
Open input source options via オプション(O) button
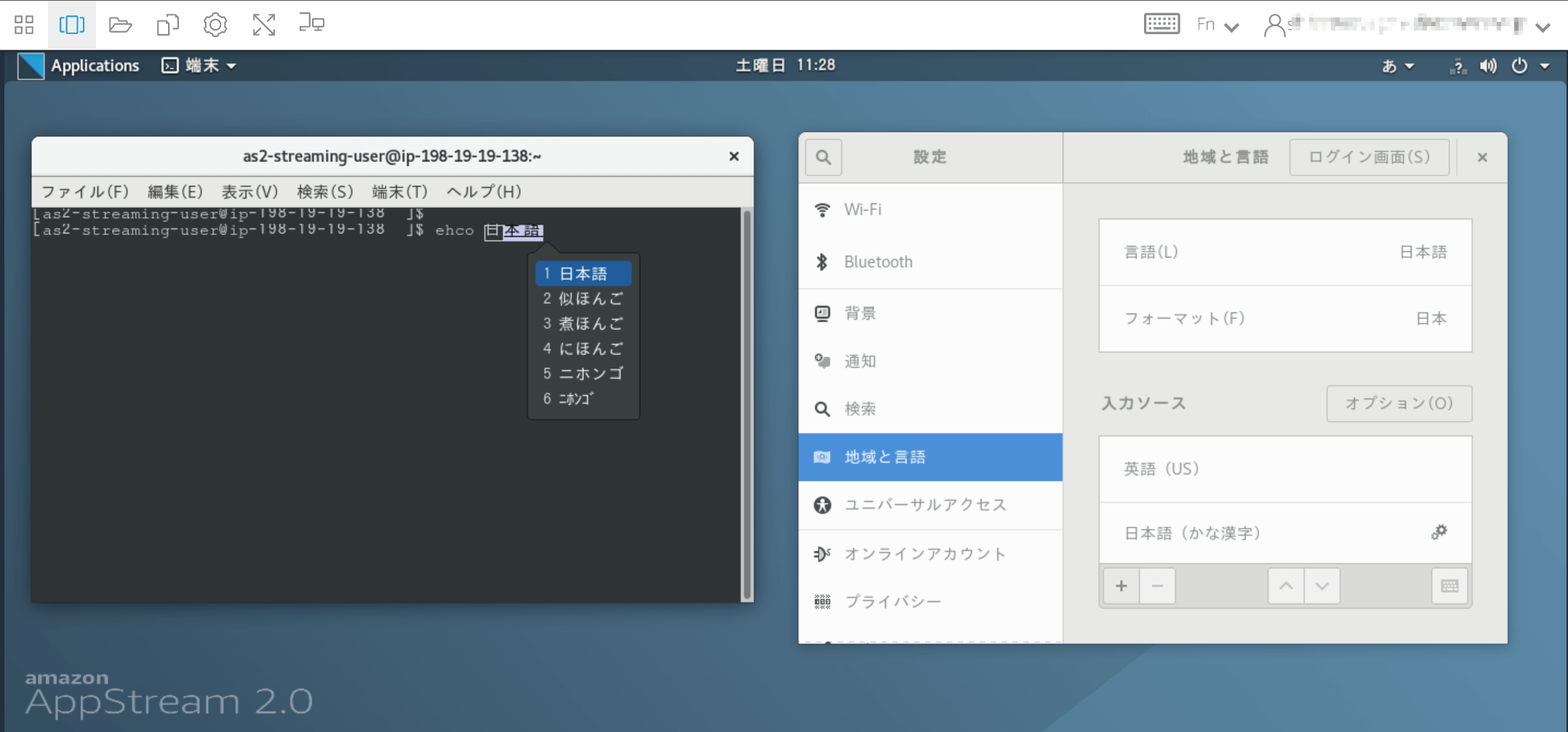1399,403
